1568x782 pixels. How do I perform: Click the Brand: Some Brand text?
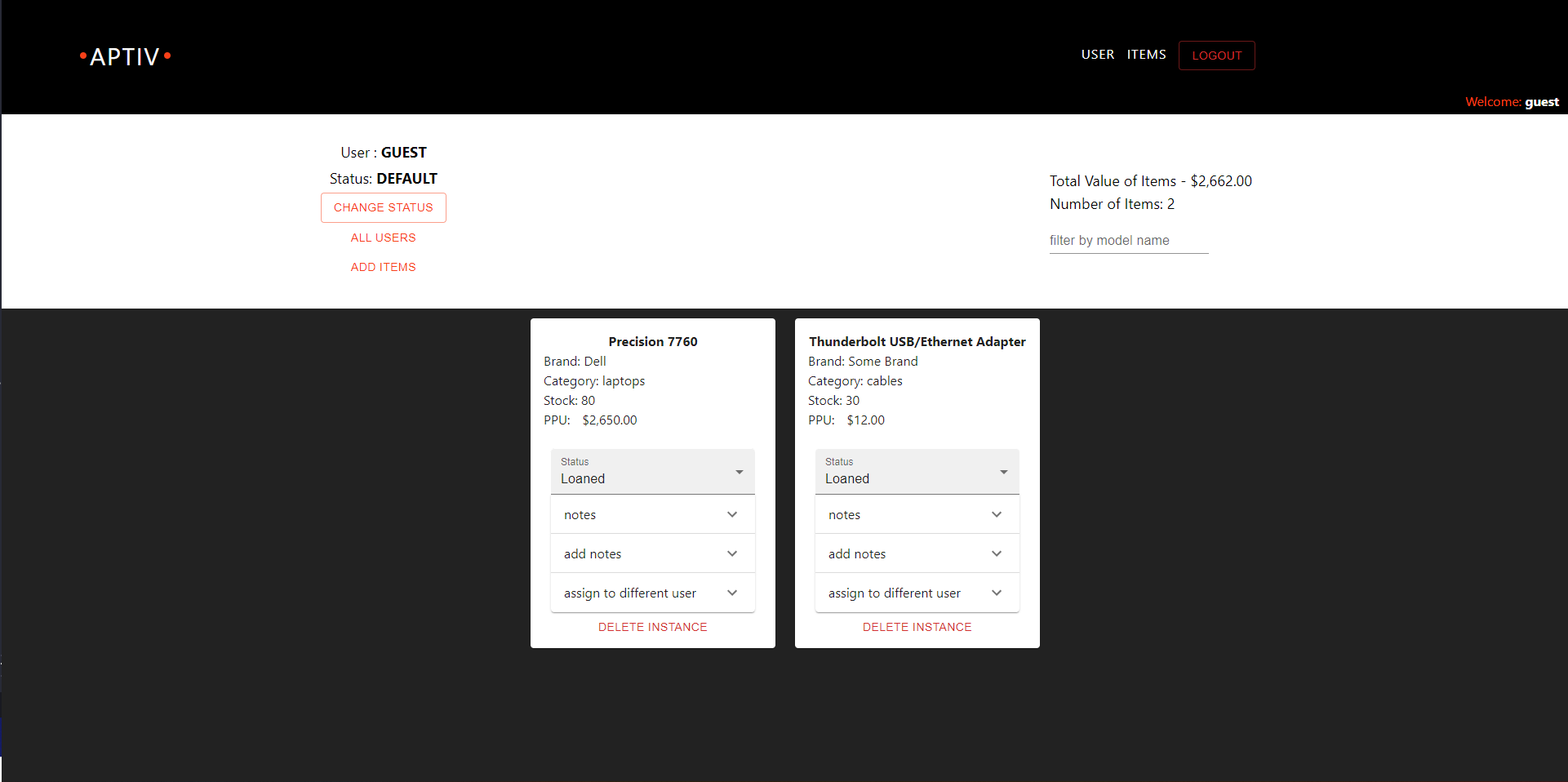pyautogui.click(x=864, y=361)
